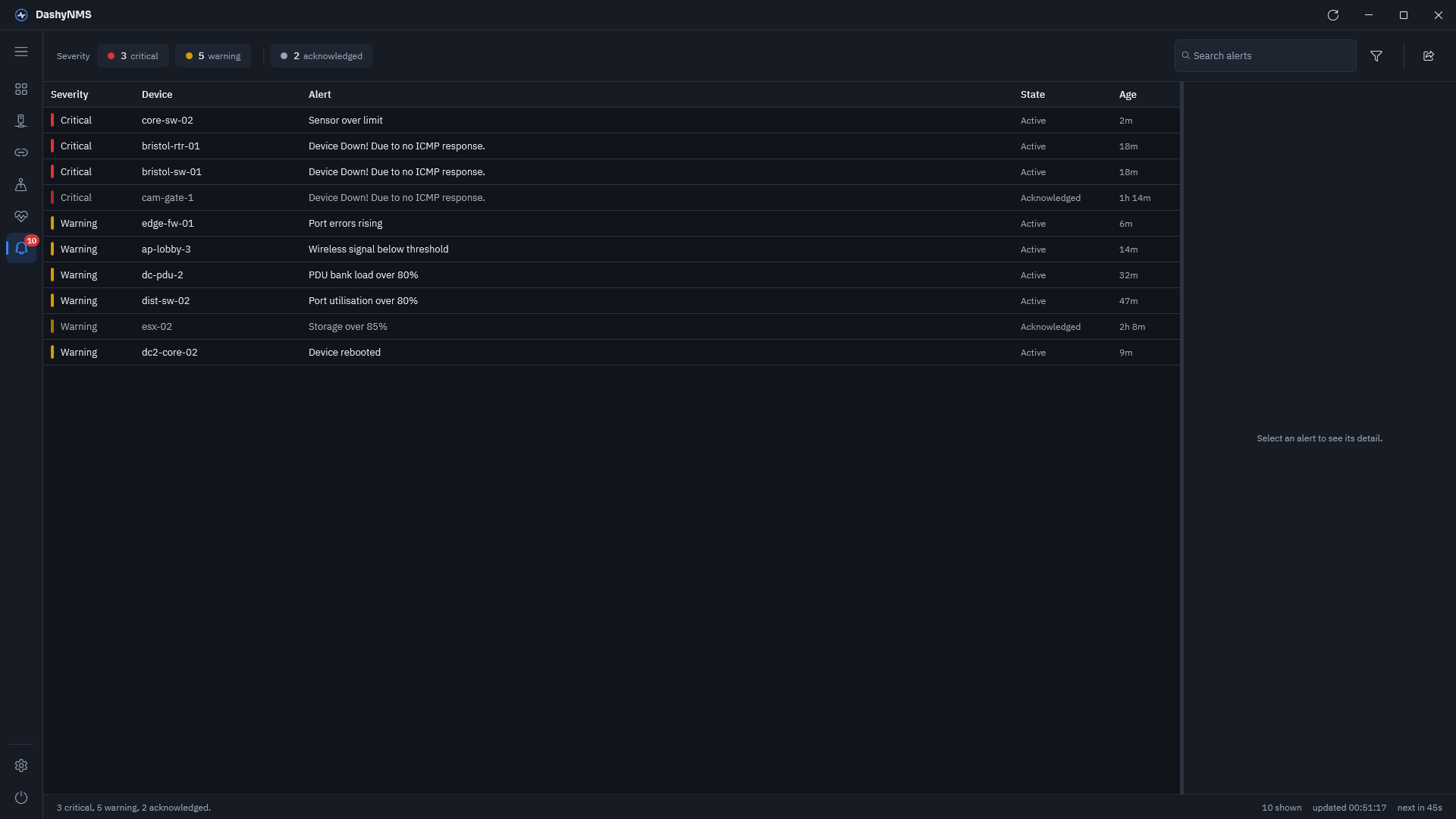
Task: Select the core-sw-02 device cell
Action: [x=168, y=121]
